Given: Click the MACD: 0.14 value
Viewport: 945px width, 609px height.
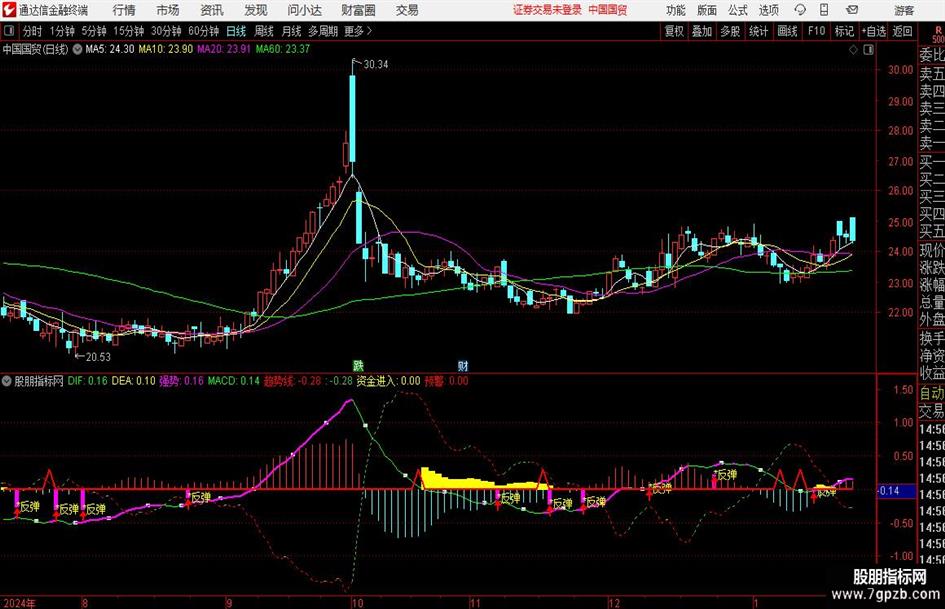Looking at the screenshot, I should click(234, 381).
